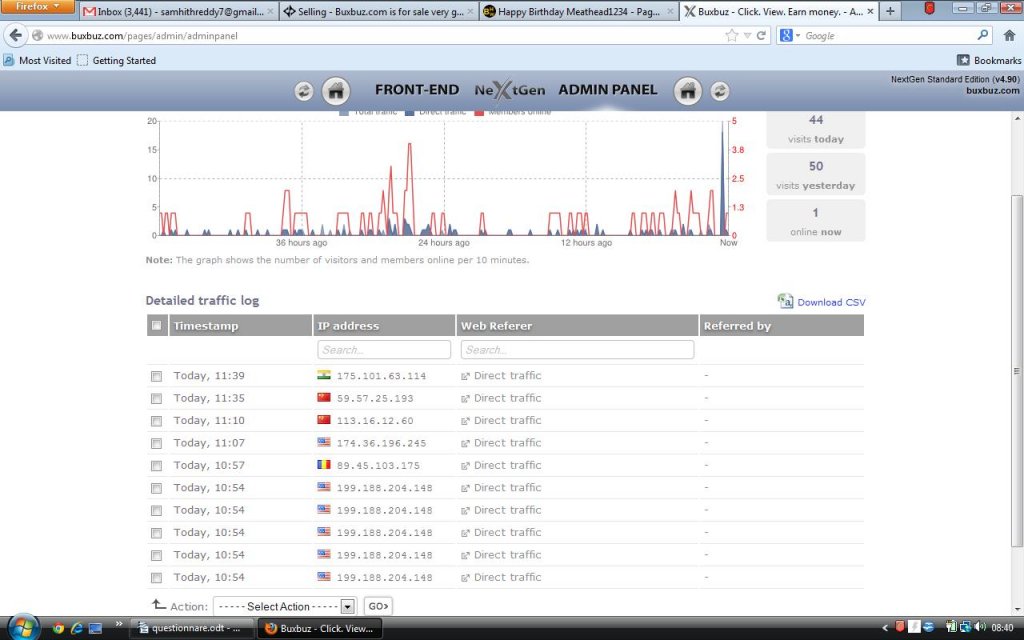Click the Web Referer column header

[x=577, y=325]
